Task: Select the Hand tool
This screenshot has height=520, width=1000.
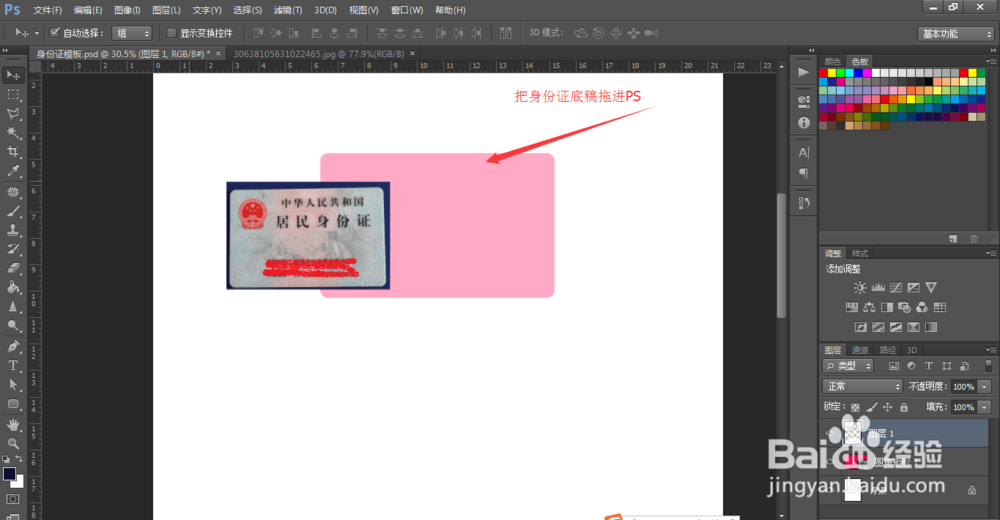Action: click(x=13, y=425)
